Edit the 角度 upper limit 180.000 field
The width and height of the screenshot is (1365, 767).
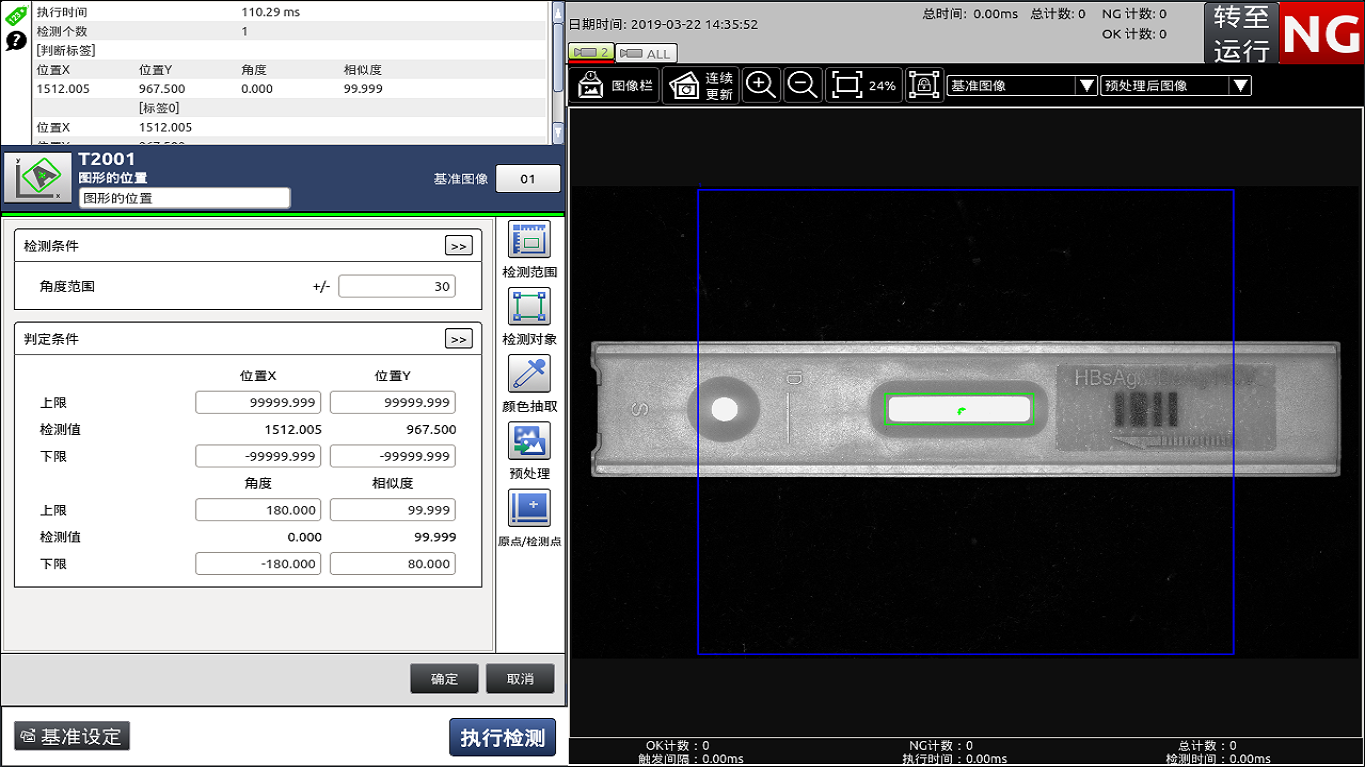pyautogui.click(x=259, y=510)
